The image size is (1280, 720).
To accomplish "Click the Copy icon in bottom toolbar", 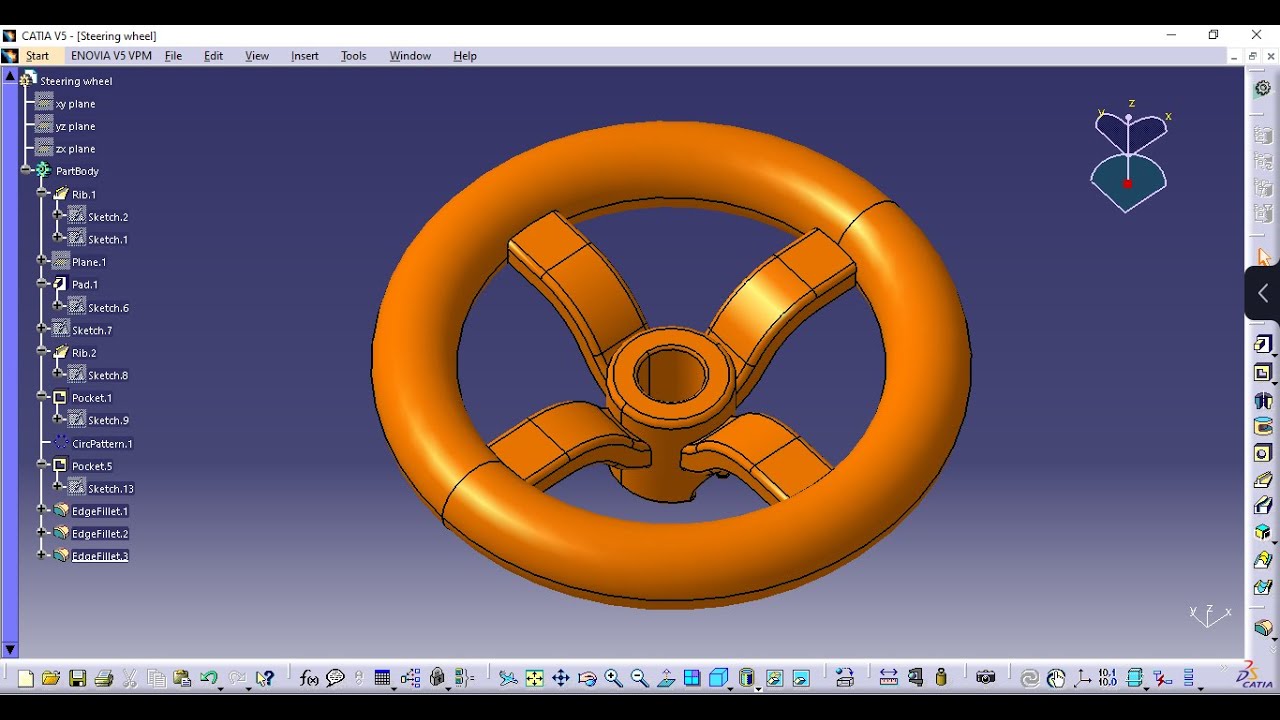I will click(x=156, y=679).
